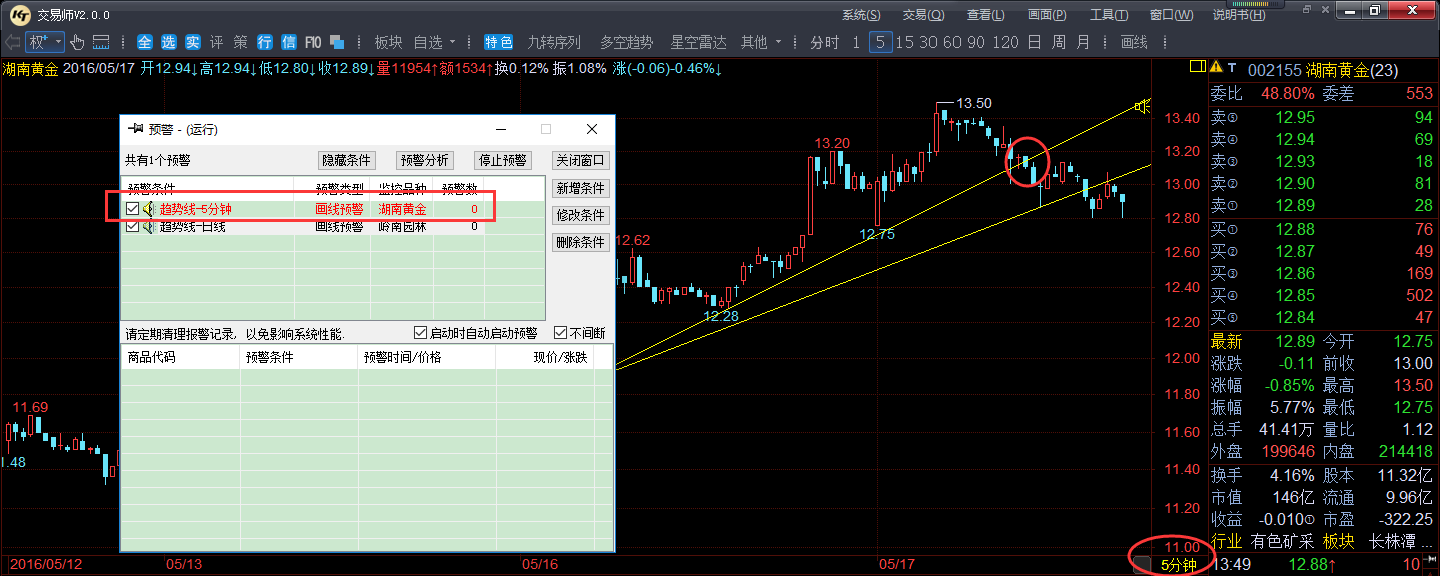The width and height of the screenshot is (1440, 576).
Task: Click speaker icon of 趋势线-日线 row
Action: [x=149, y=226]
